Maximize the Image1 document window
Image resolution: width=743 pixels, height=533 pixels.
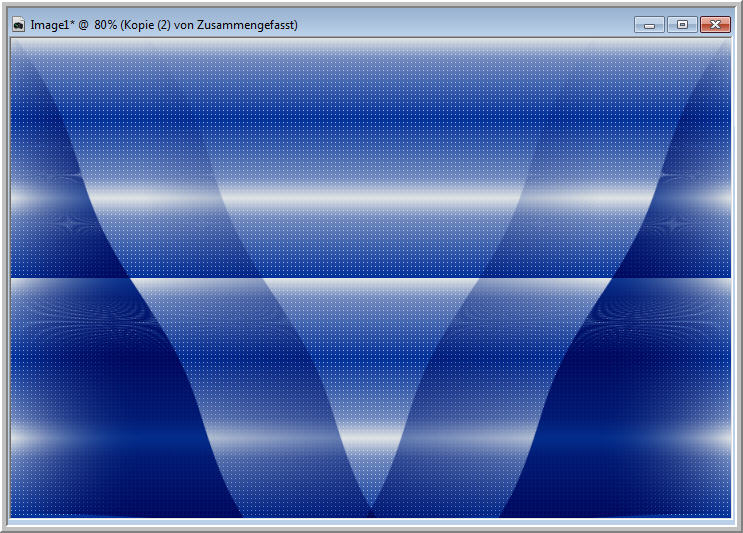[x=682, y=25]
